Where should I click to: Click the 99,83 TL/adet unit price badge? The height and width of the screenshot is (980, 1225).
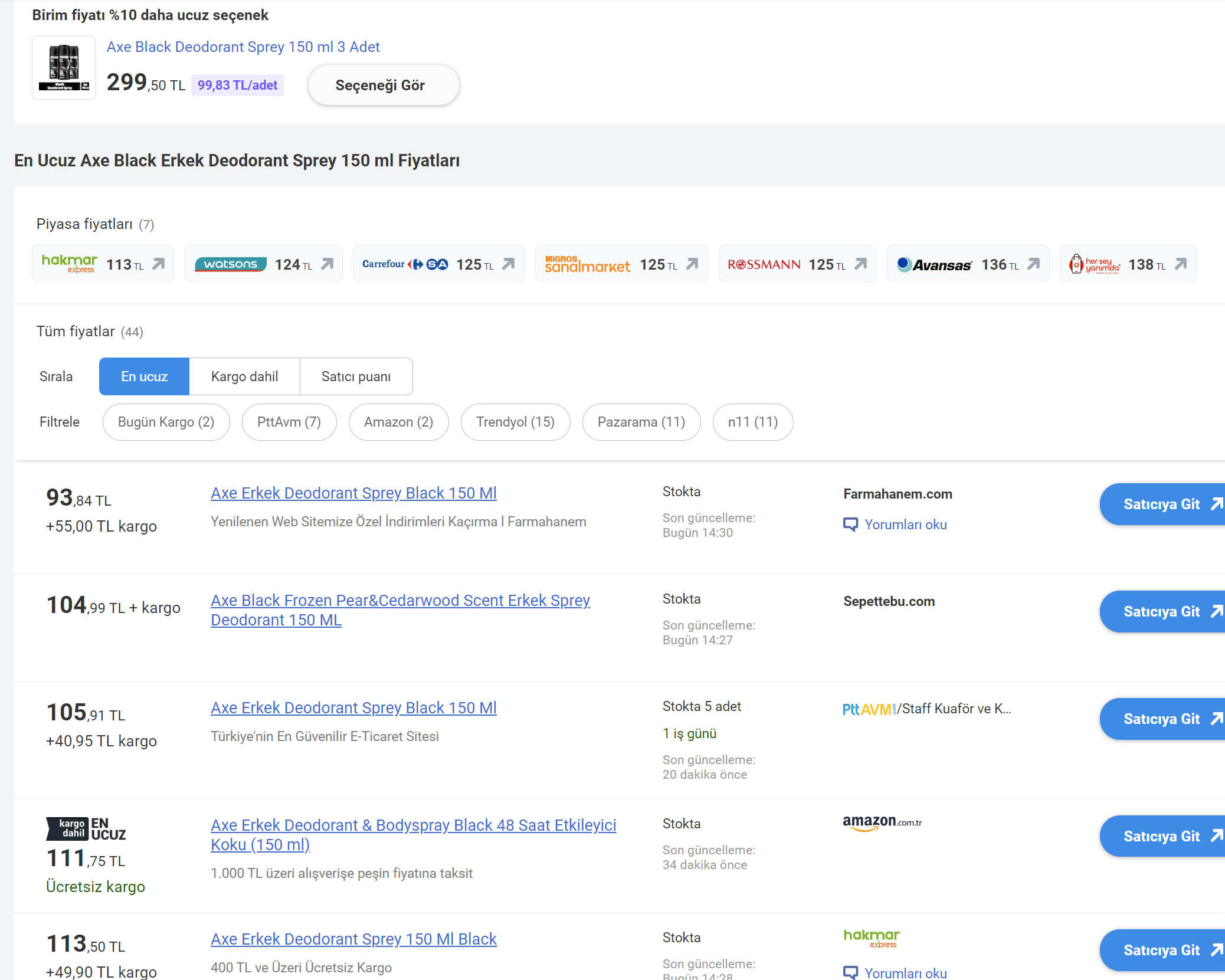(237, 85)
